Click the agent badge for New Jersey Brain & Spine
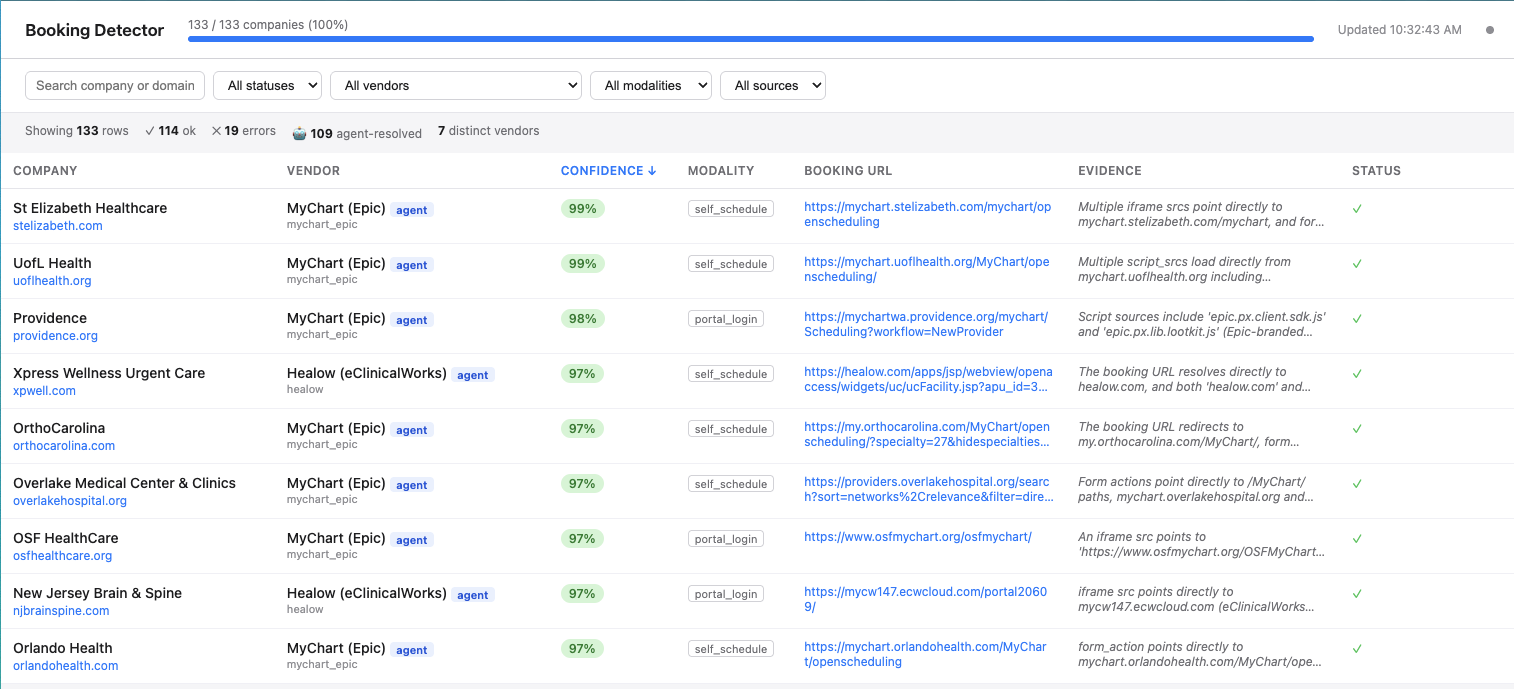 click(x=473, y=595)
